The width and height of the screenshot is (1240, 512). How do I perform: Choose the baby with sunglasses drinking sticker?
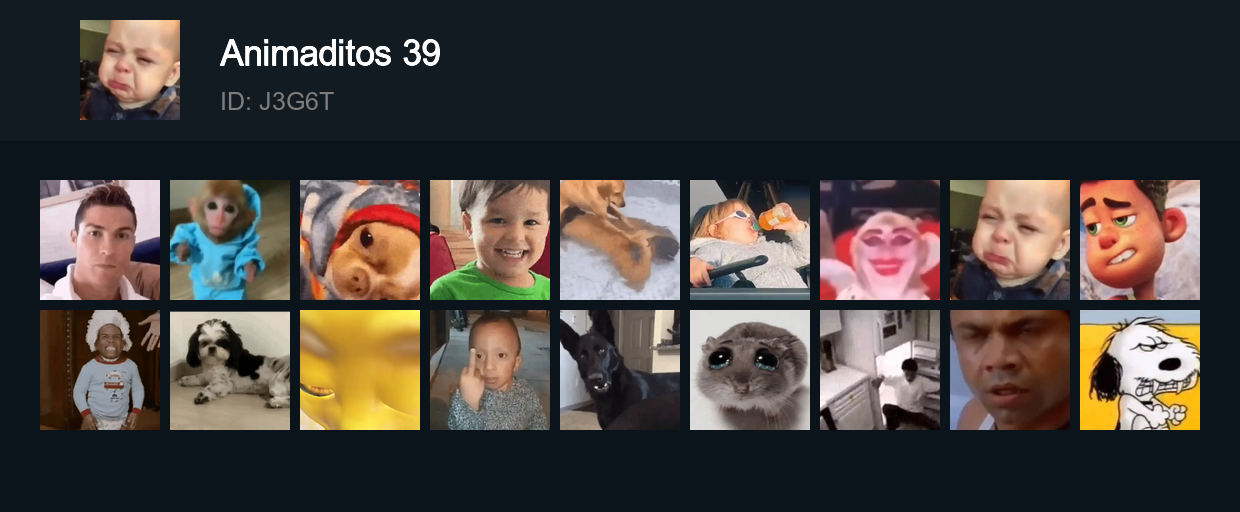pos(750,240)
